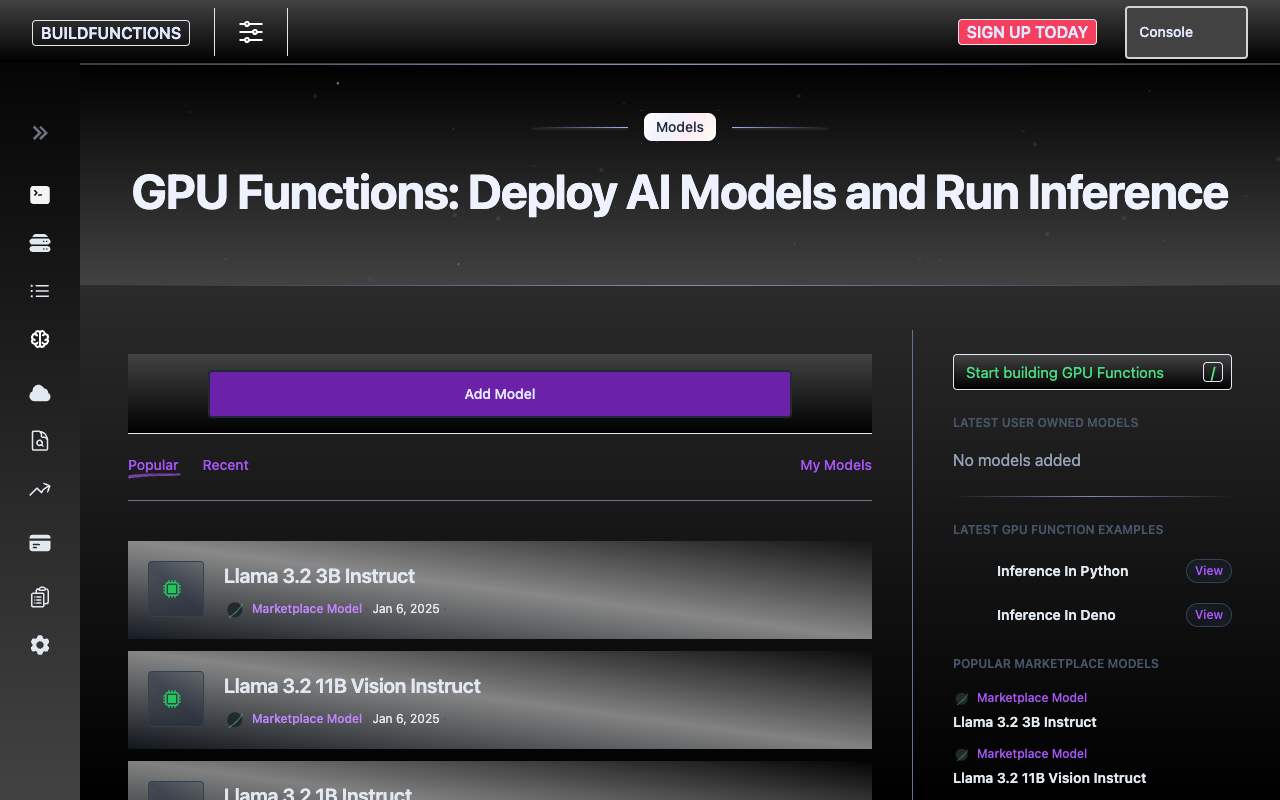Open the terminal icon in sidebar
This screenshot has height=800, width=1280.
[x=40, y=195]
